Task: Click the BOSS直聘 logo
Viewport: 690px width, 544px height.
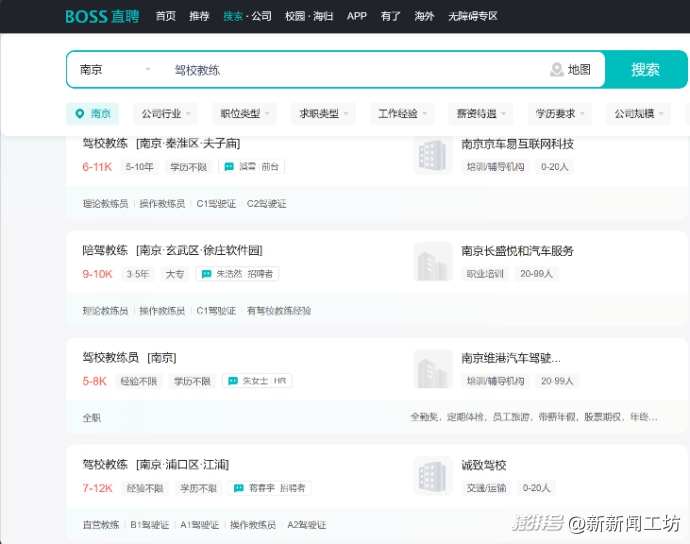Action: click(104, 16)
